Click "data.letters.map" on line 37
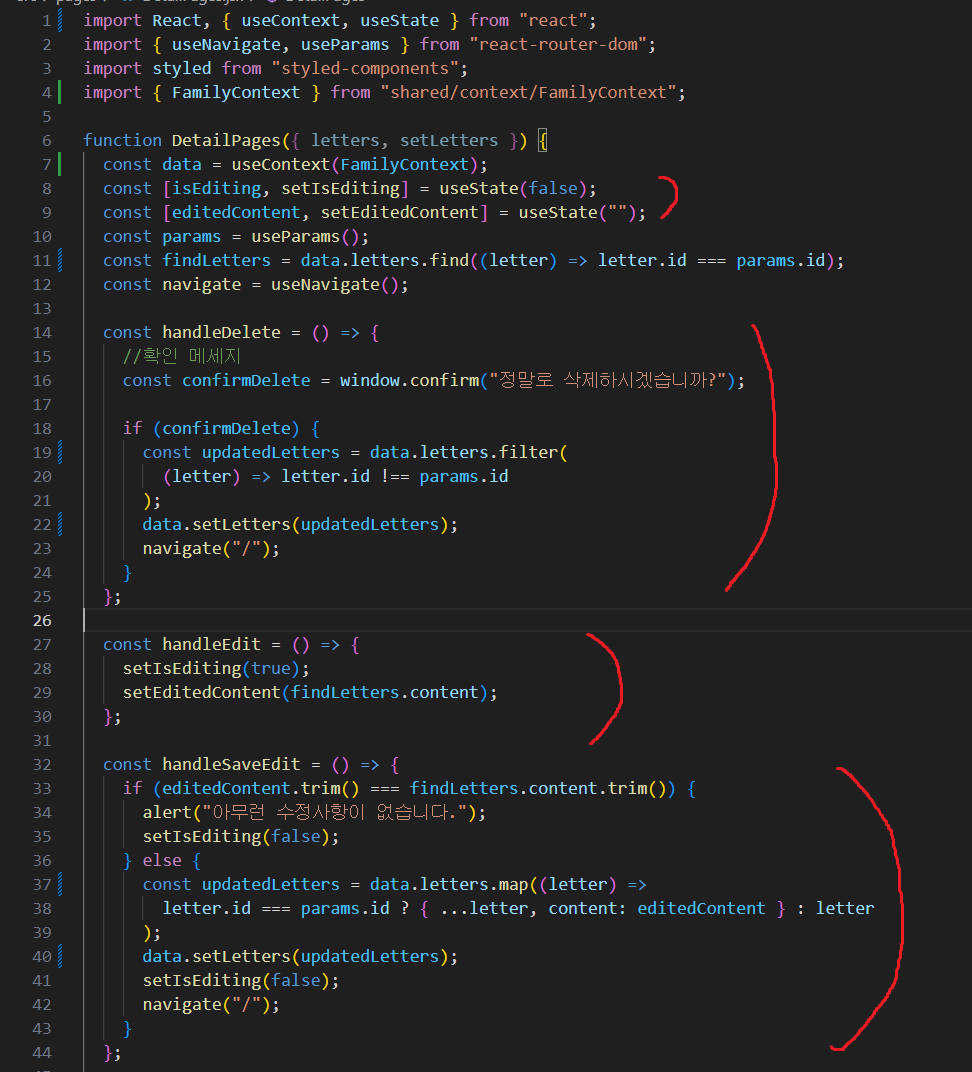The width and height of the screenshot is (972, 1072). point(449,884)
